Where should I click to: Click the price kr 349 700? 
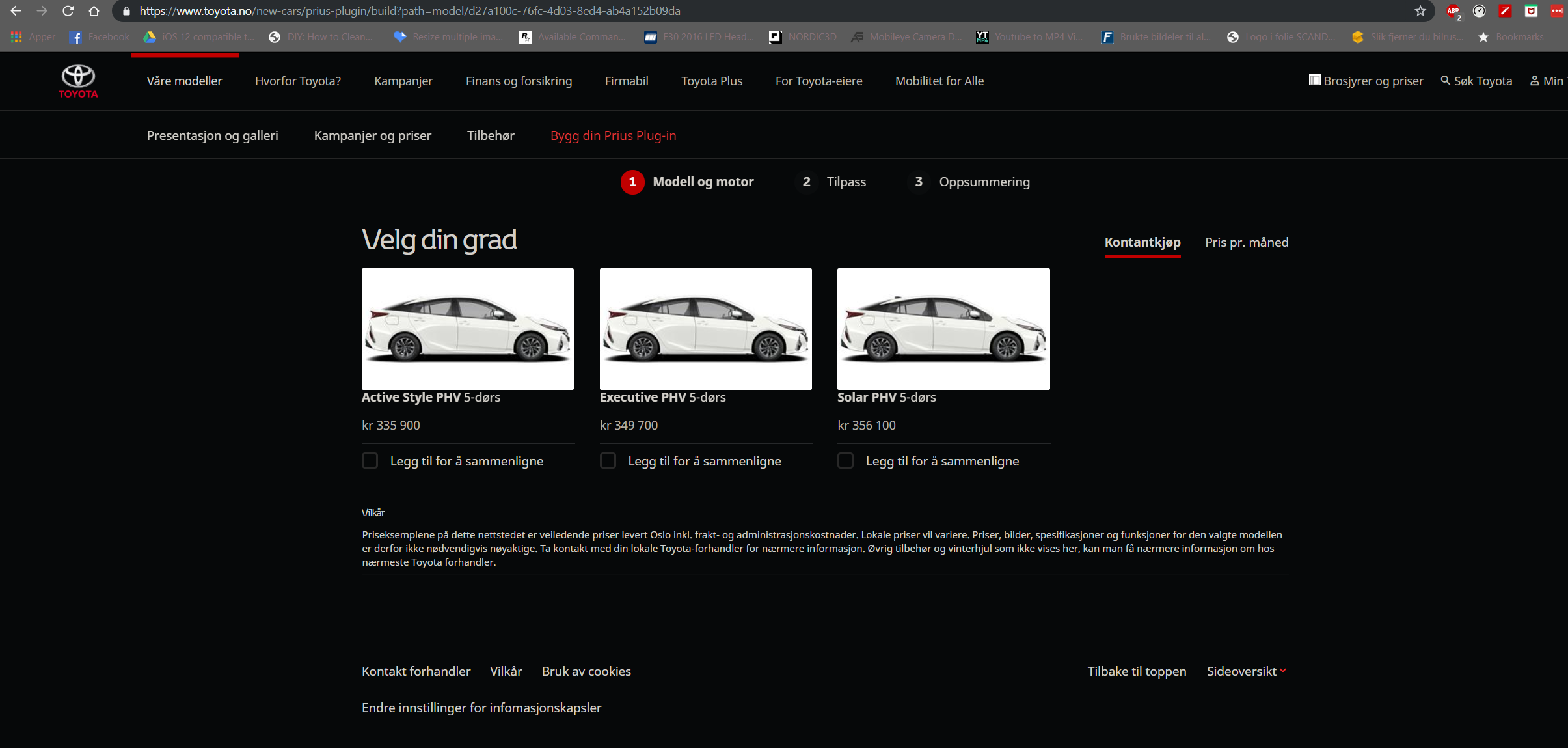[x=629, y=426]
